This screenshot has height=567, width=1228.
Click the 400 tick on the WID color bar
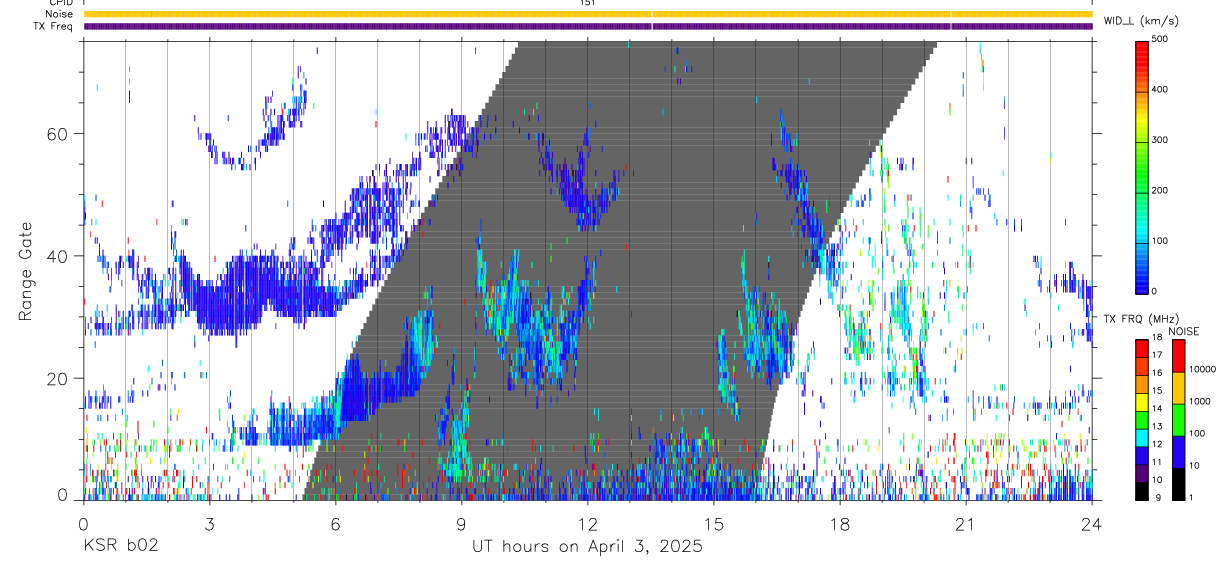pyautogui.click(x=1161, y=89)
